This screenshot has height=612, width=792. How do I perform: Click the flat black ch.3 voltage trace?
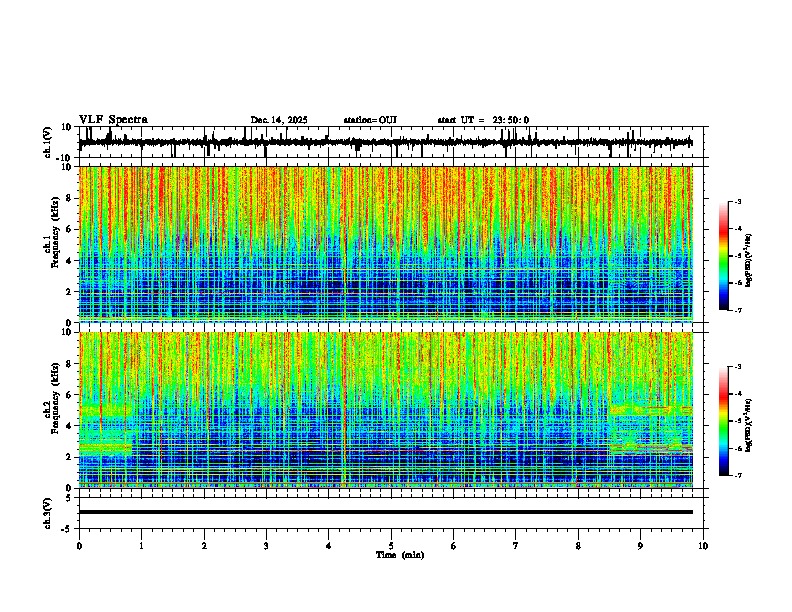(386, 512)
